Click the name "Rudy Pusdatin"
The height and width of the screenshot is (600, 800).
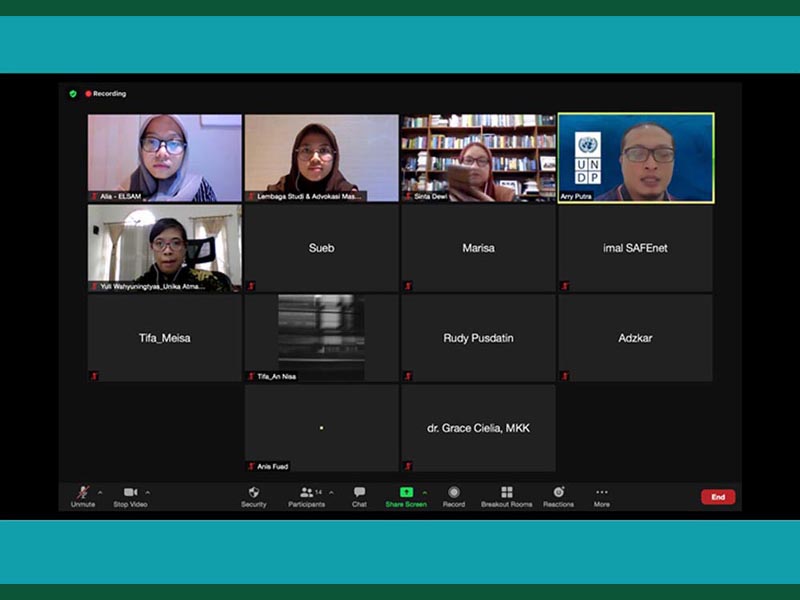479,338
